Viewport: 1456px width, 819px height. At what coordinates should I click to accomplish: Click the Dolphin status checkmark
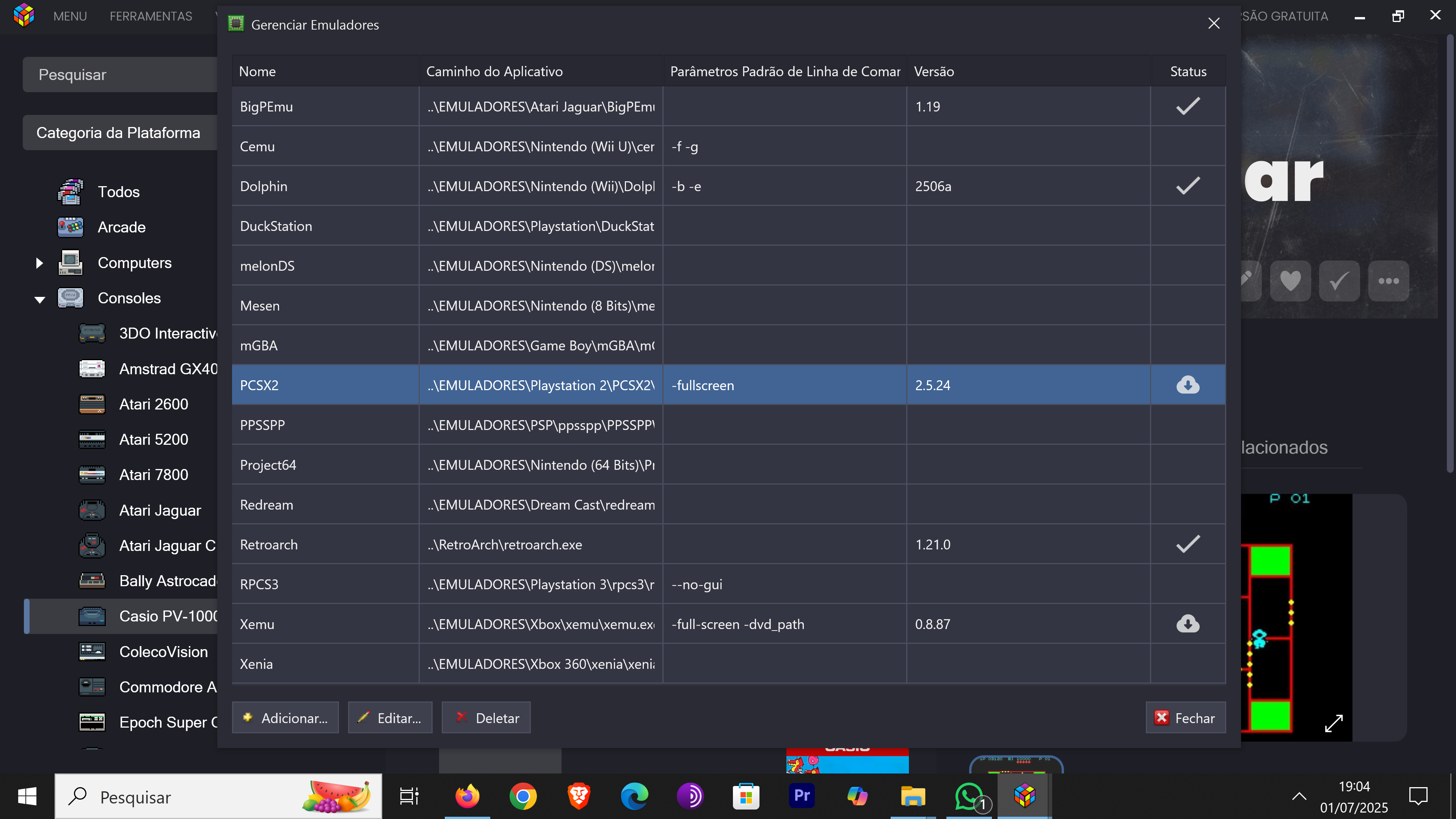click(1188, 185)
